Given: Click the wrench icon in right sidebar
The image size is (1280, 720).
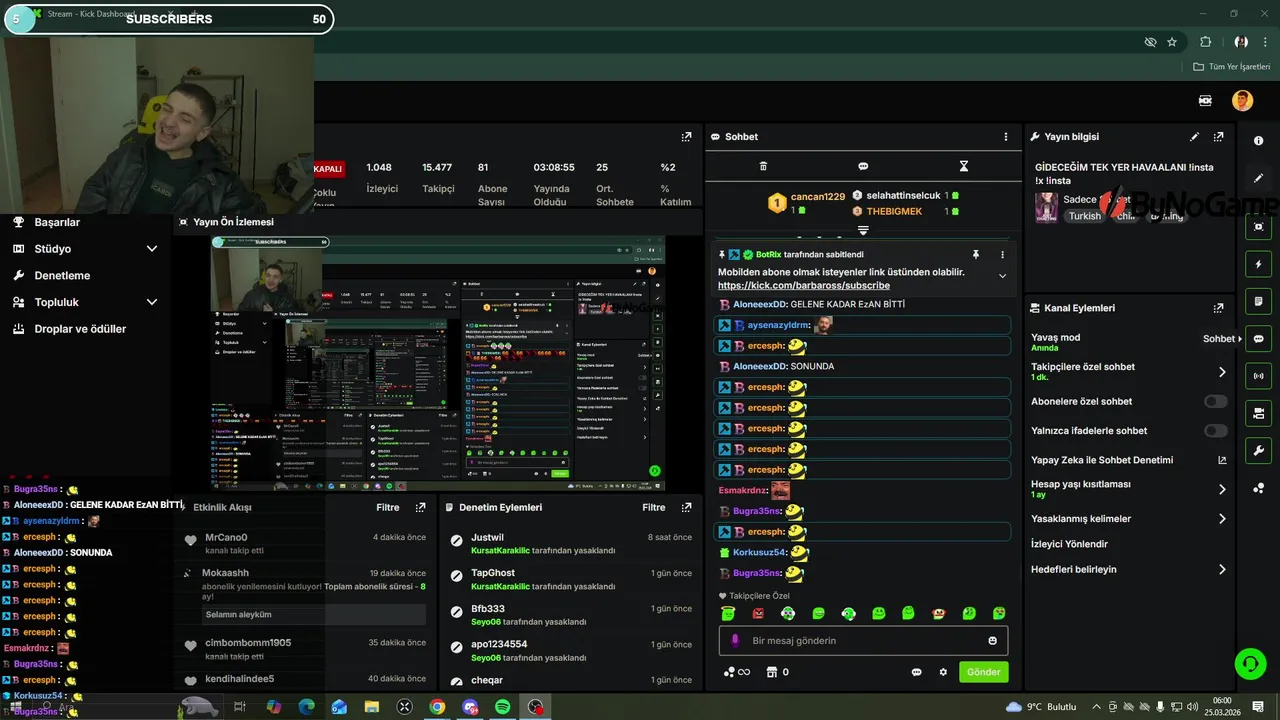Looking at the screenshot, I should [1258, 451].
